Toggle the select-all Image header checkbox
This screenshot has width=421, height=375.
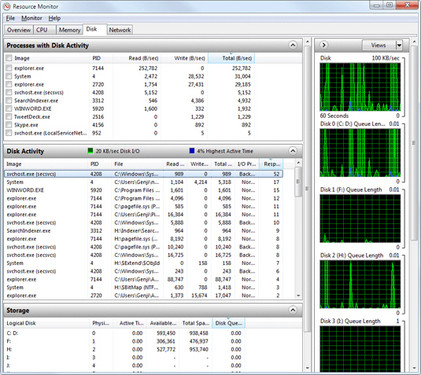point(9,58)
